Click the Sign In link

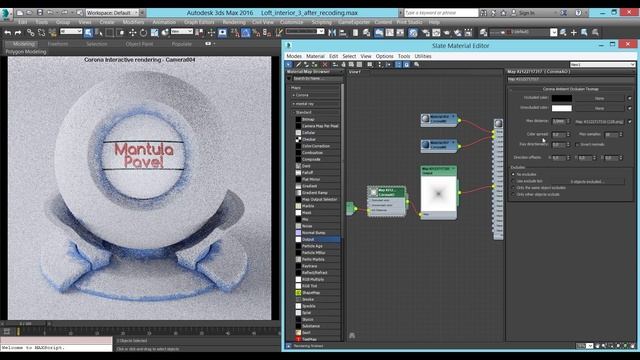click(x=526, y=13)
